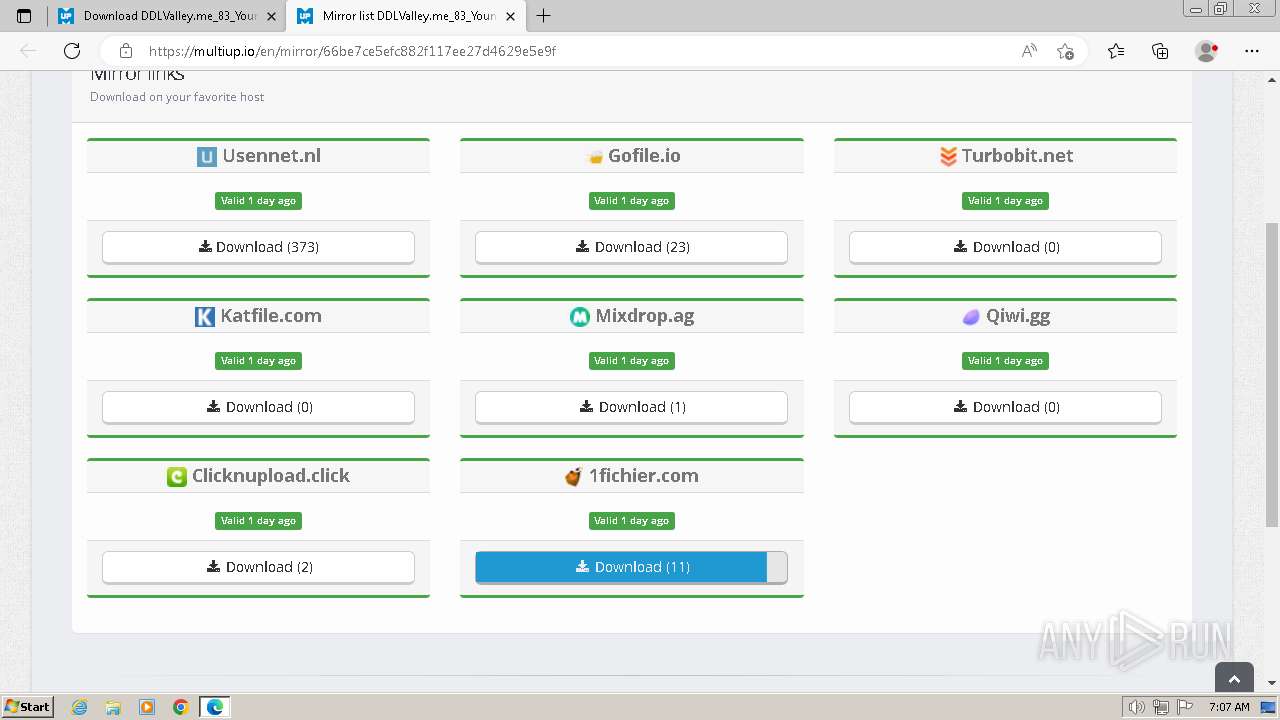Download from Mixdrop.ag (1)
Viewport: 1280px width, 720px height.
pos(631,407)
